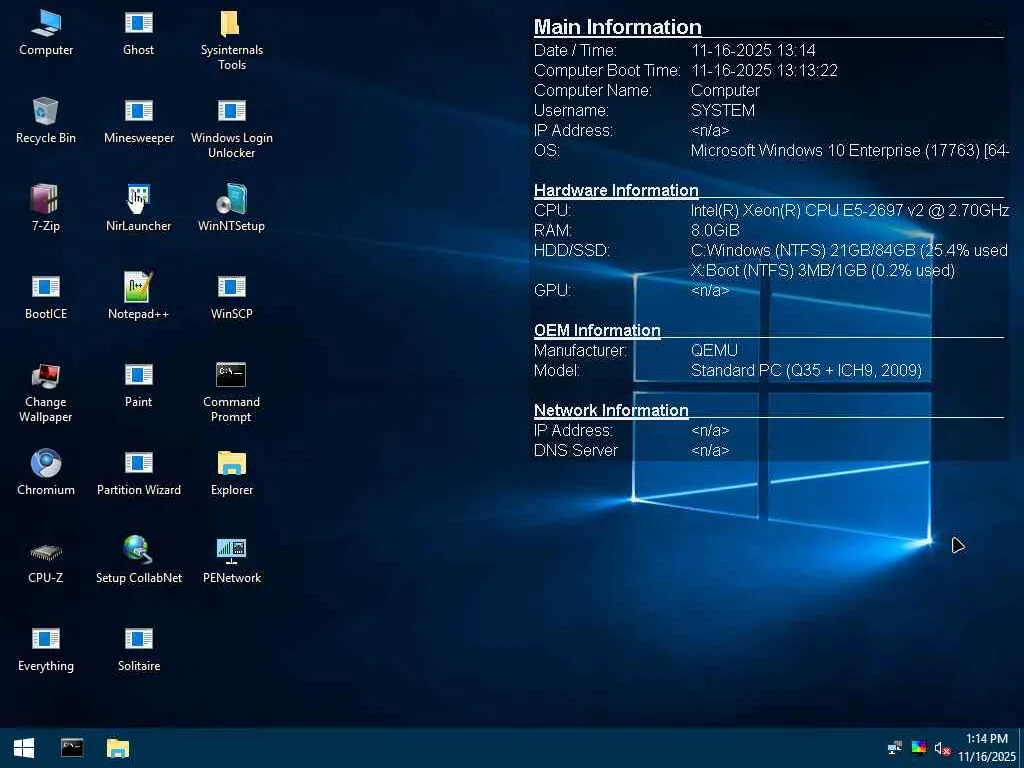
Task: Click the 'Computer Name:' label
Action: (592, 91)
